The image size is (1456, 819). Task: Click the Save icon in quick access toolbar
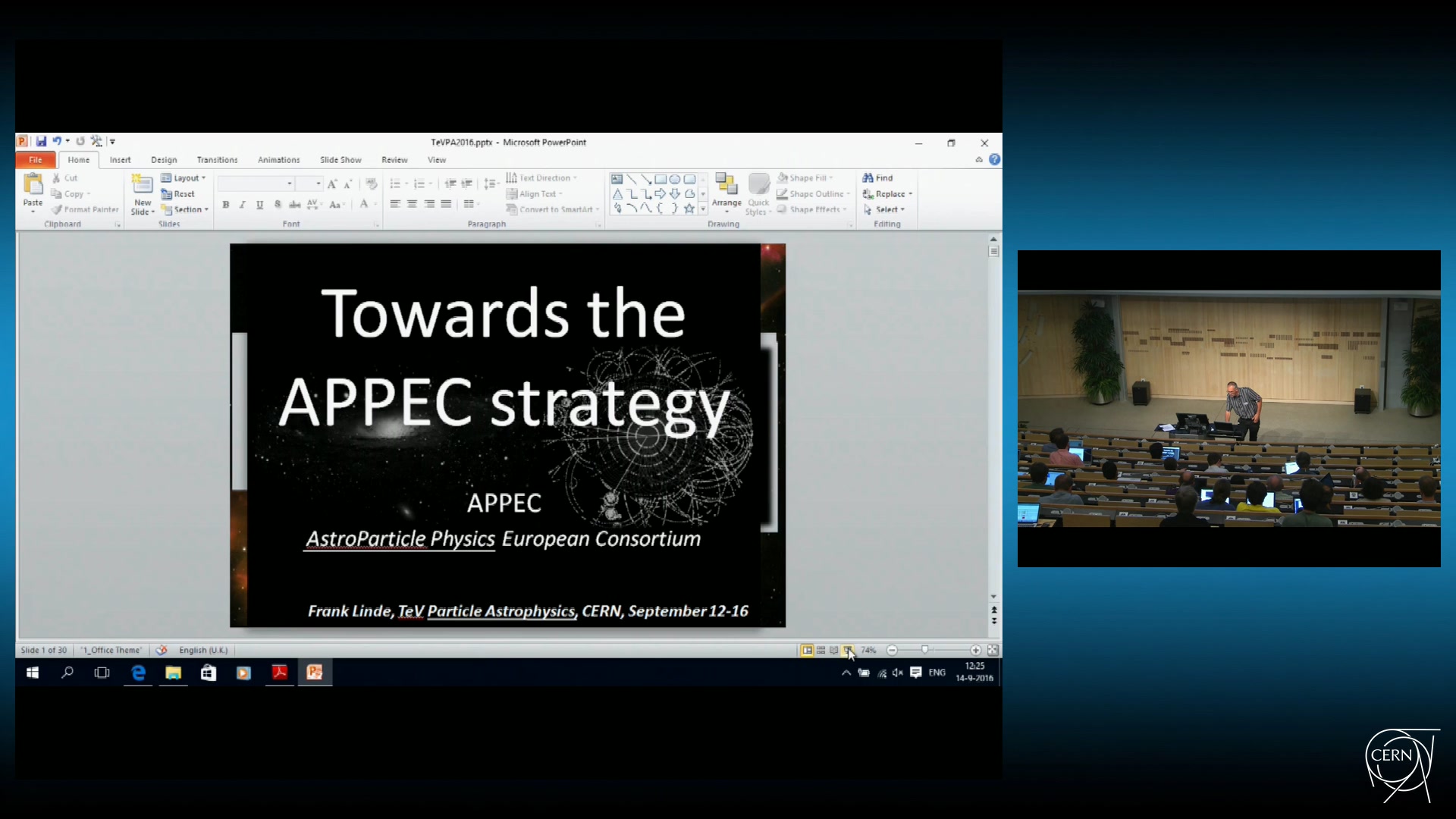coord(41,141)
